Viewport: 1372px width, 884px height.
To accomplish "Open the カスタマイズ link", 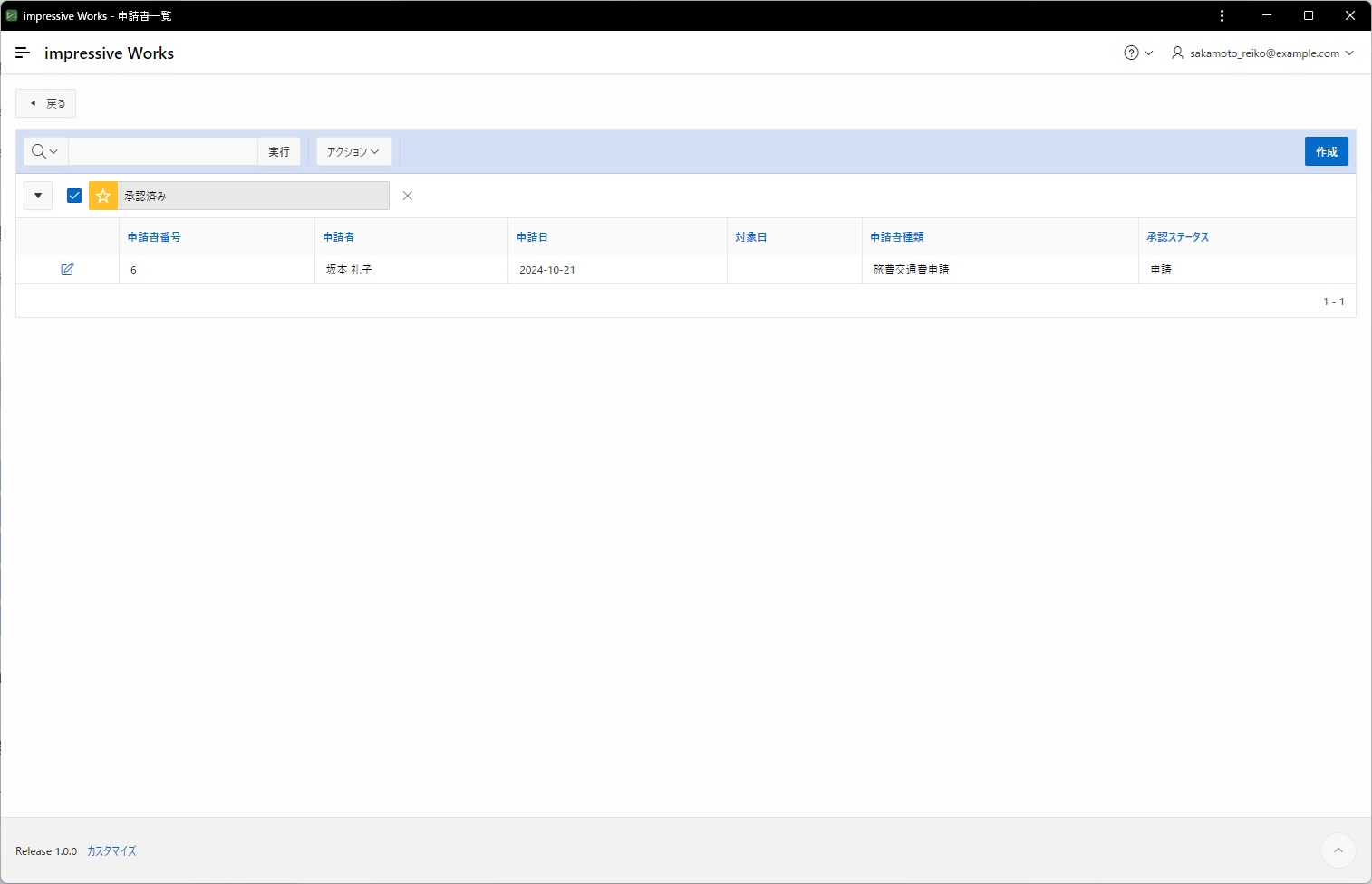I will [111, 851].
